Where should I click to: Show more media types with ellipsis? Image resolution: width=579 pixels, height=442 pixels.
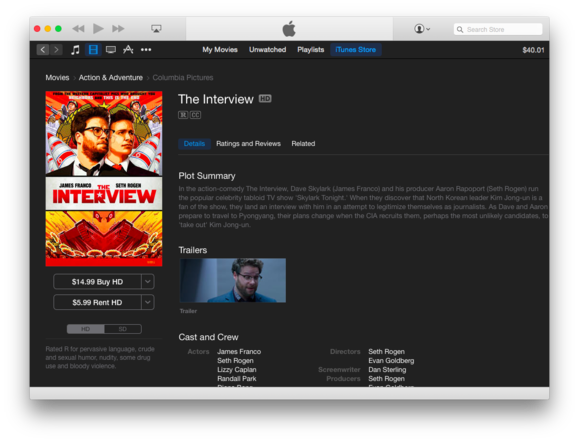click(146, 49)
